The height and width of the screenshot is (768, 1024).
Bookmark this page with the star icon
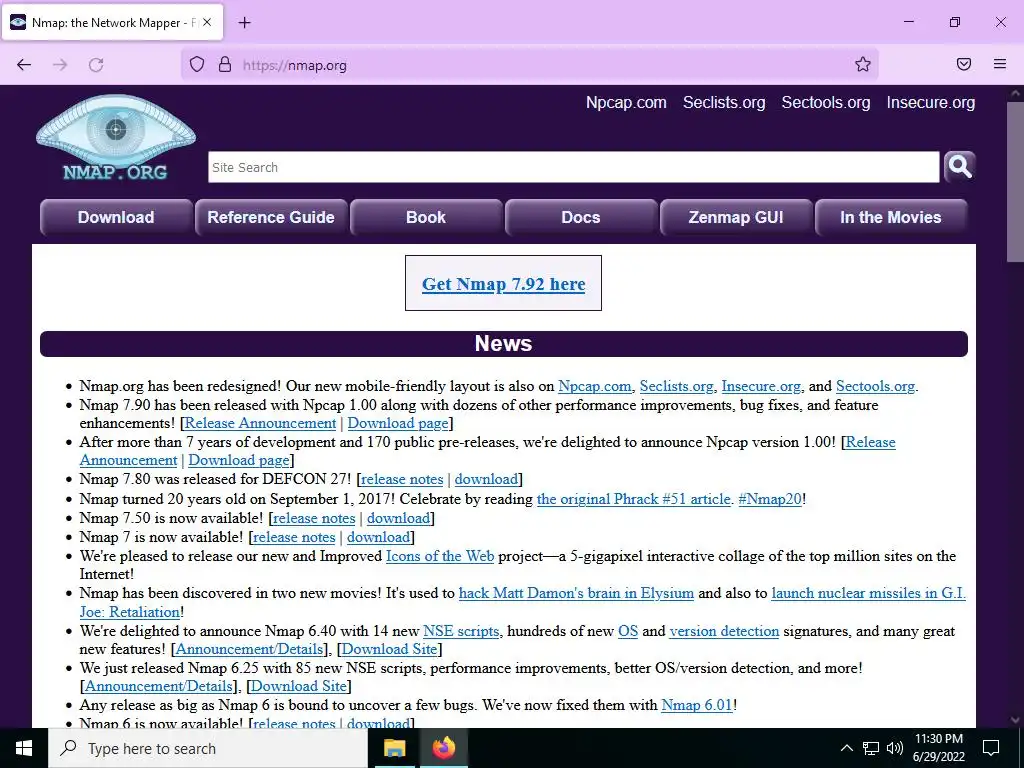(x=863, y=64)
